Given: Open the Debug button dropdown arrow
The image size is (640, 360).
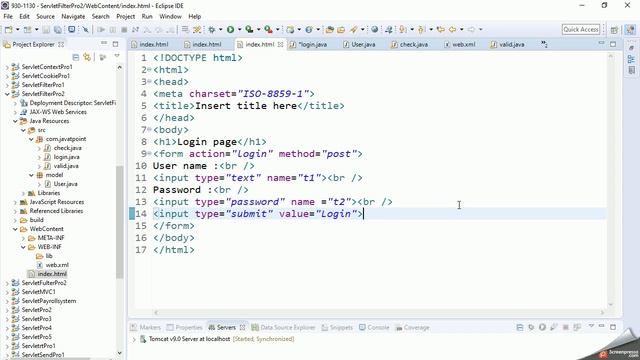Looking at the screenshot, I should tap(220, 29).
